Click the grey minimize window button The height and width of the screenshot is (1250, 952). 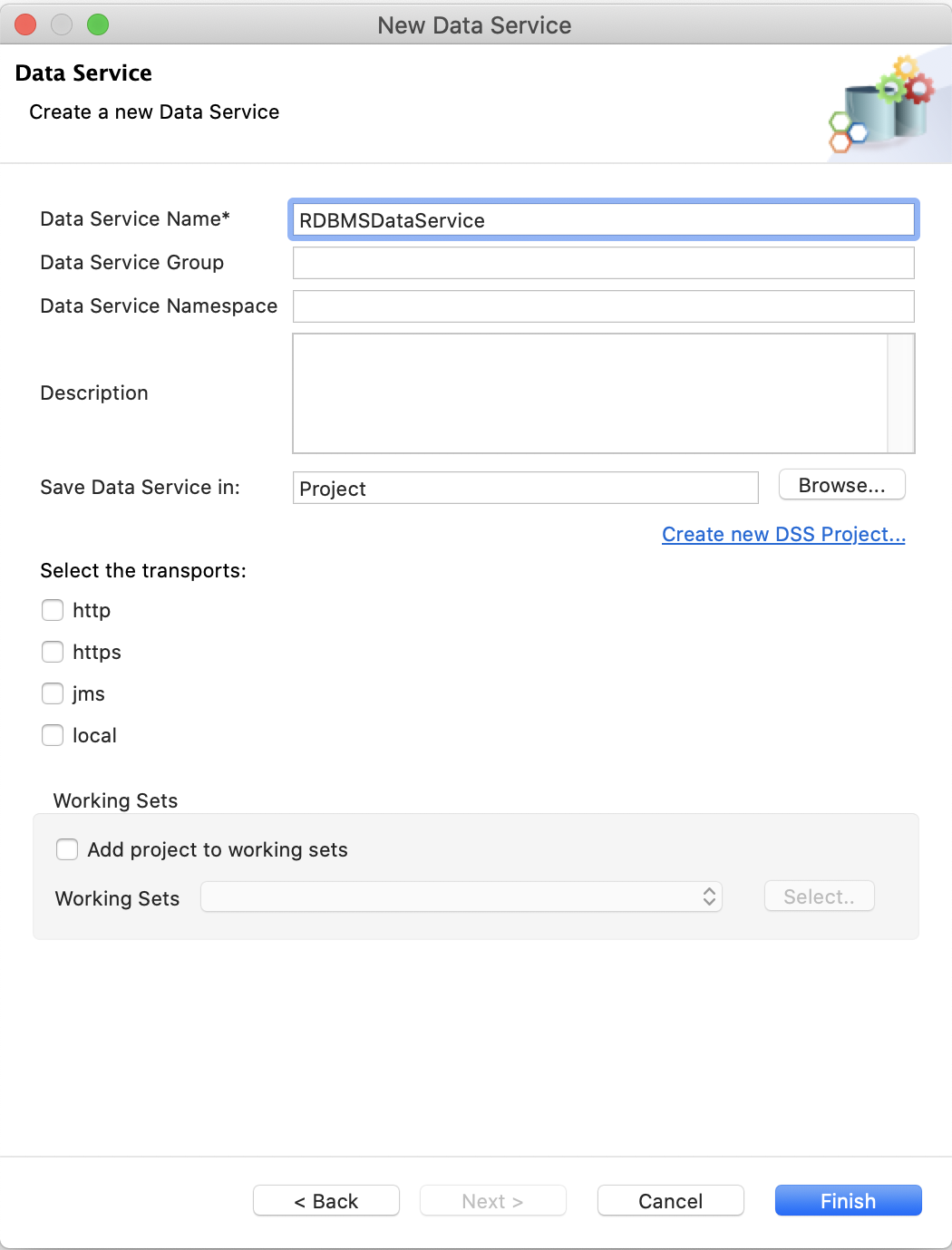(x=62, y=24)
